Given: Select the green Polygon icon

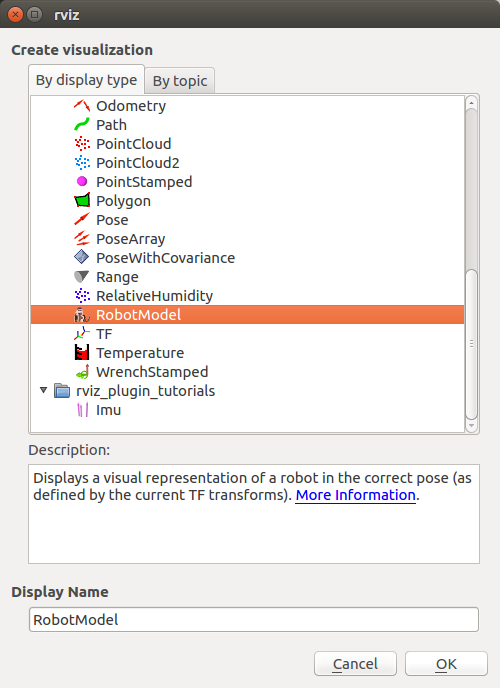Looking at the screenshot, I should [82, 201].
